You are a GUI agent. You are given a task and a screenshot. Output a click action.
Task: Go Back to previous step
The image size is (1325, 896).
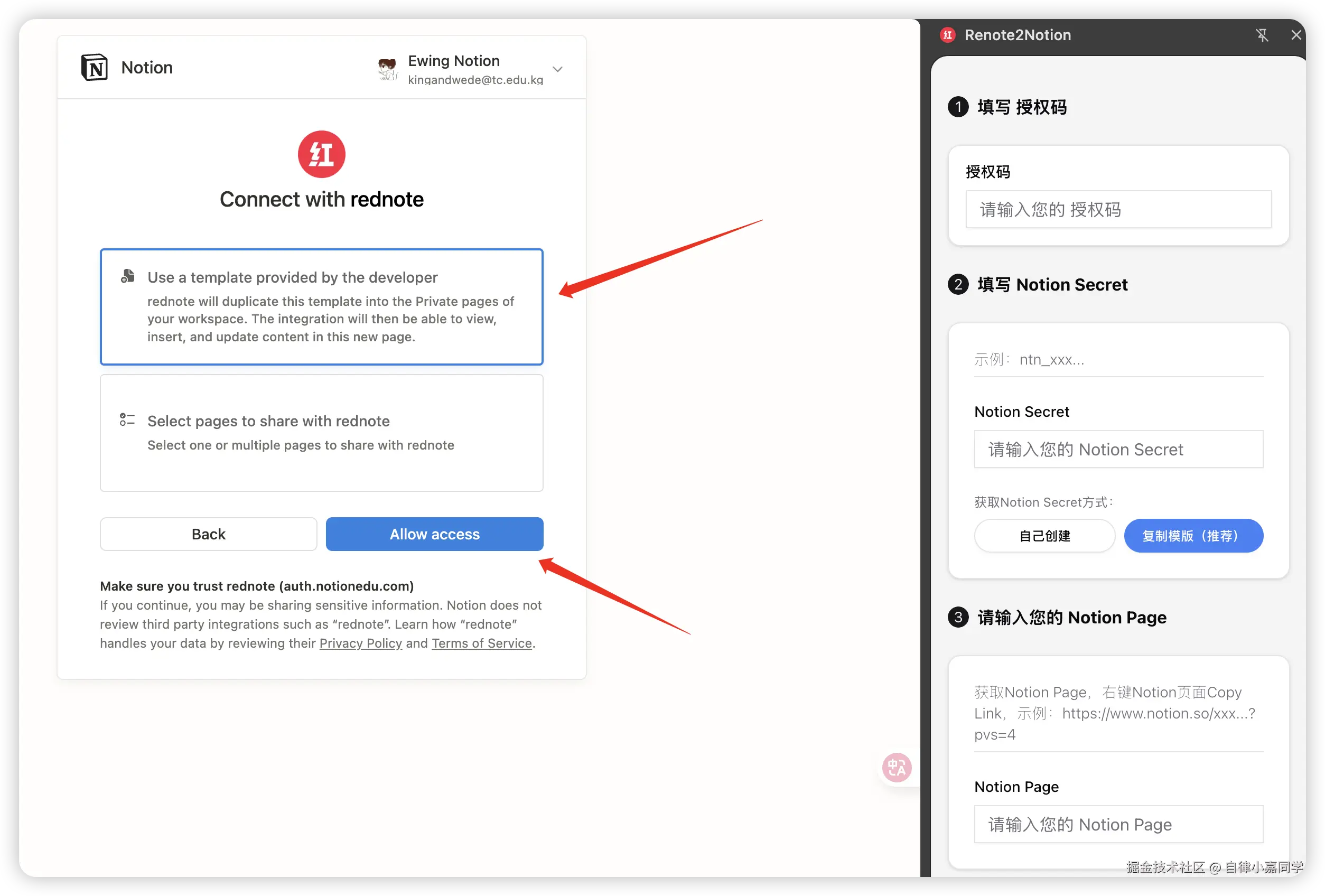209,534
